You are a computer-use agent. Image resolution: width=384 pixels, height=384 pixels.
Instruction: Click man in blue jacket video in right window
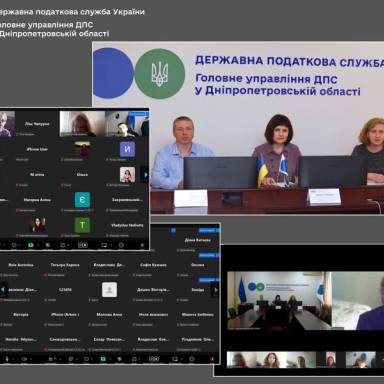(358, 301)
